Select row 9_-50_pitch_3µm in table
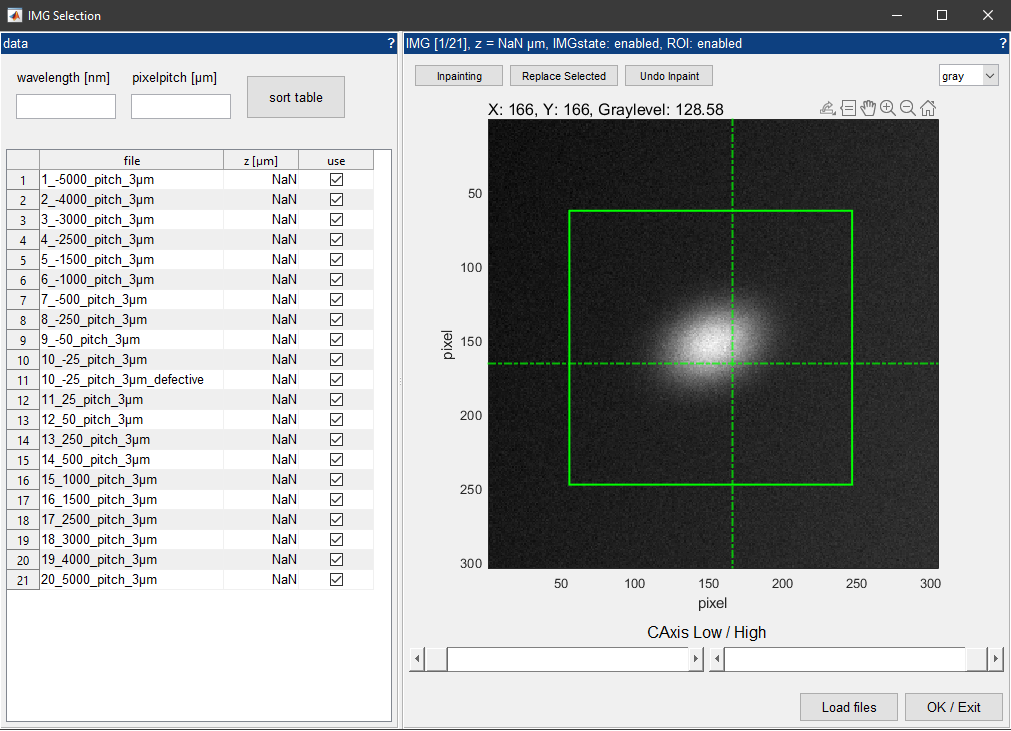1011x731 pixels. pos(190,339)
